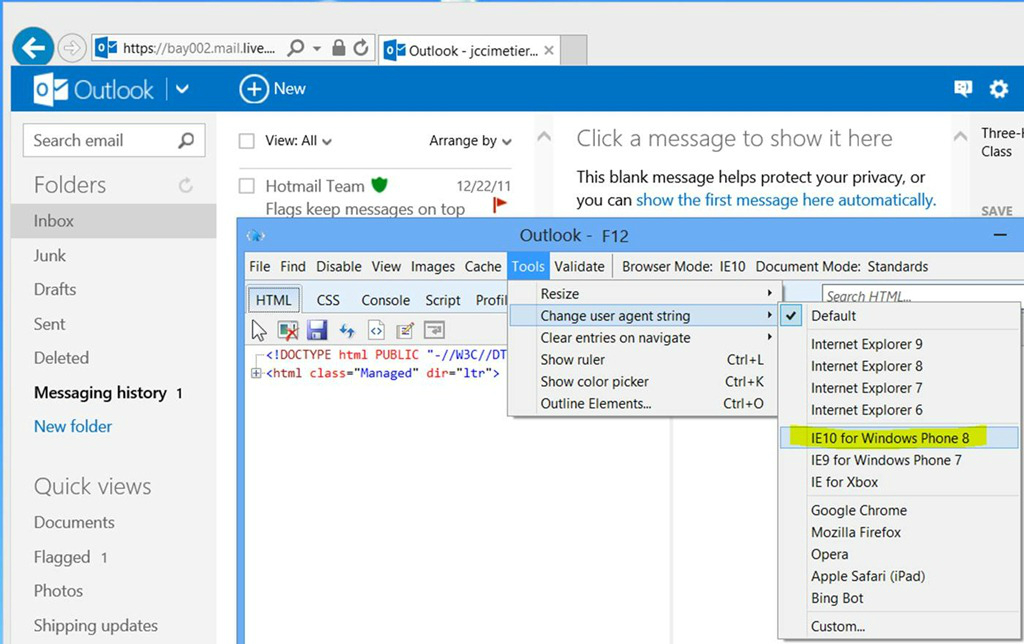Open the Shipping updates quick view
This screenshot has height=644, width=1024.
click(x=95, y=626)
